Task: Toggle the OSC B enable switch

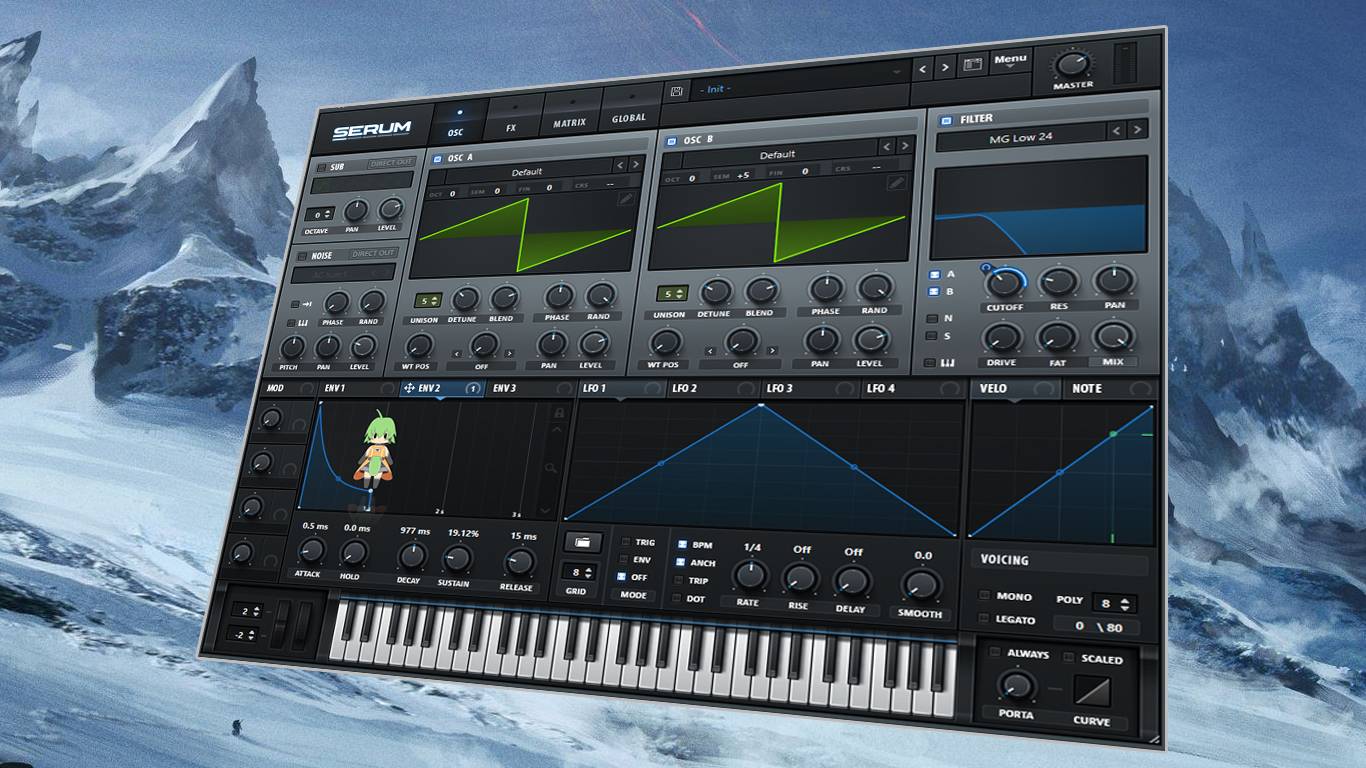Action: point(671,141)
